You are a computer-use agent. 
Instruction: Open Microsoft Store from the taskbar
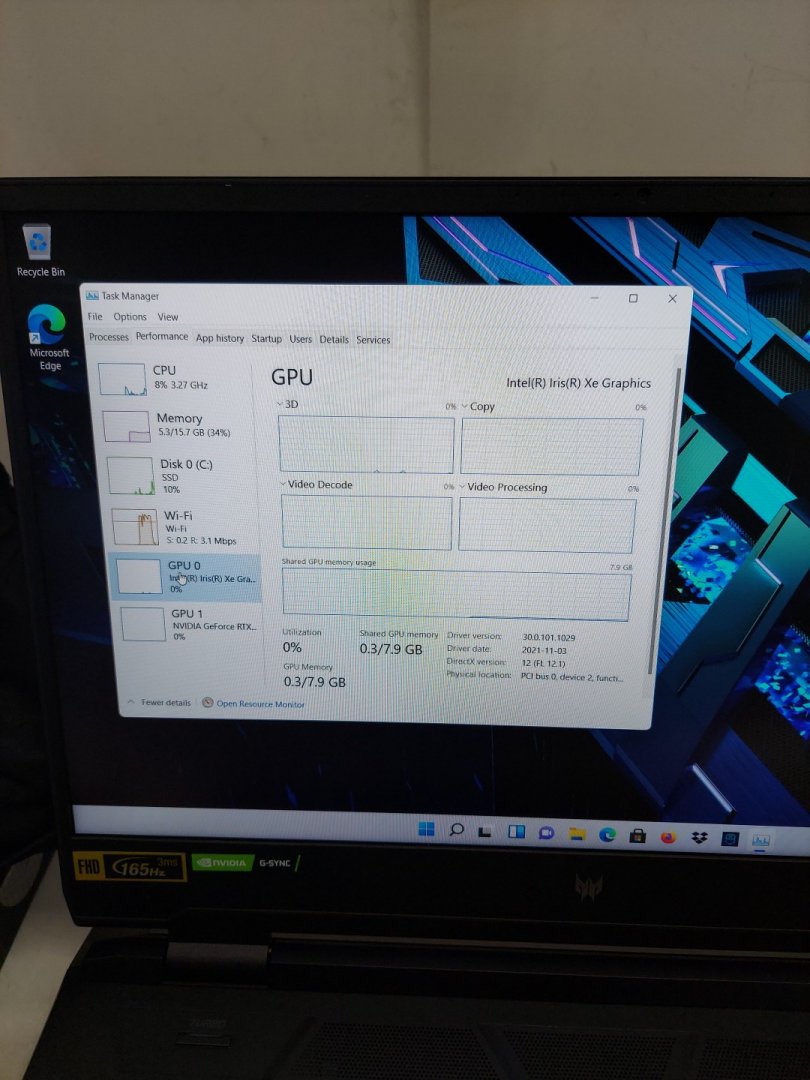[637, 836]
